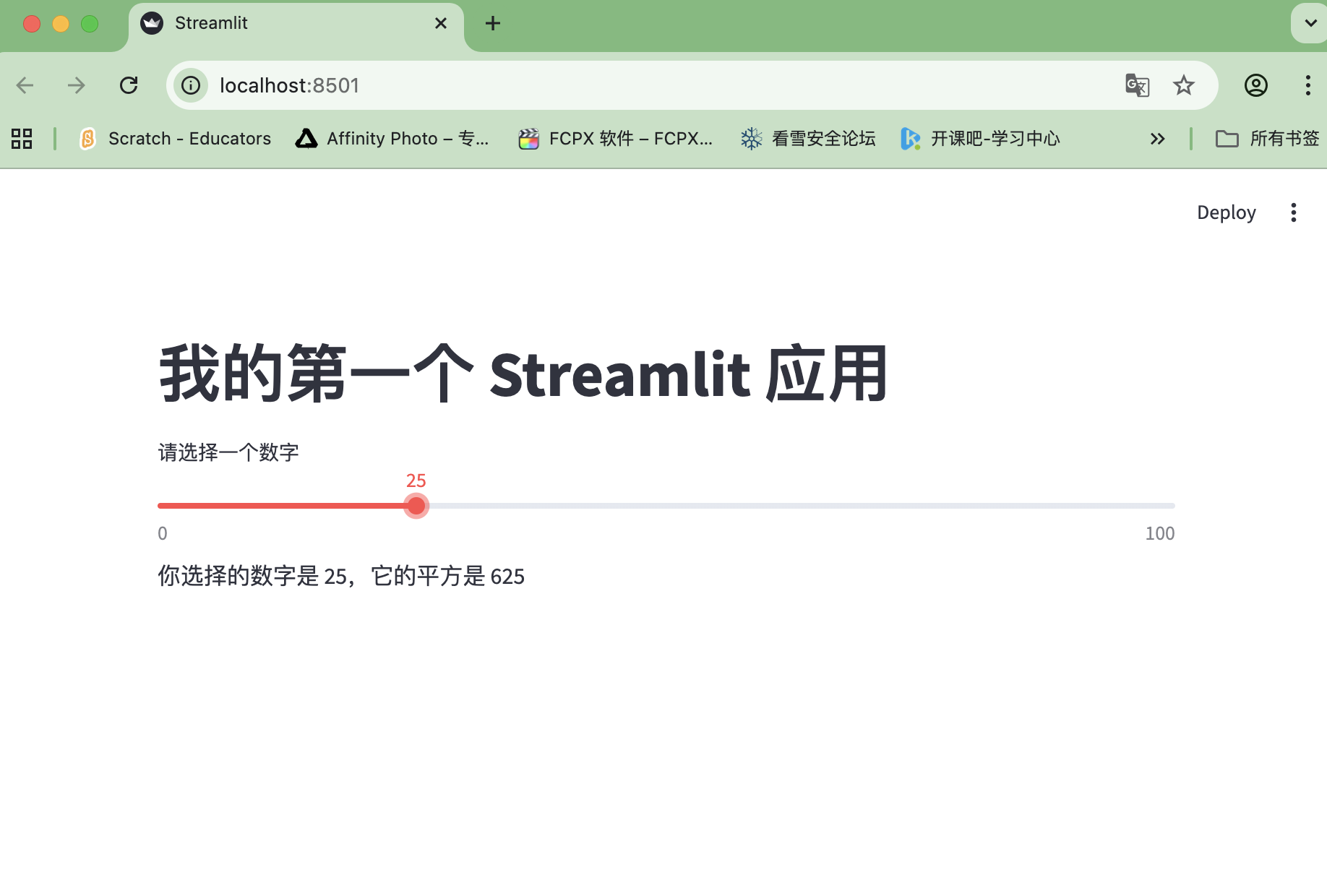The height and width of the screenshot is (896, 1327).
Task: Open Scratch - Educators bookmark
Action: coord(175,138)
